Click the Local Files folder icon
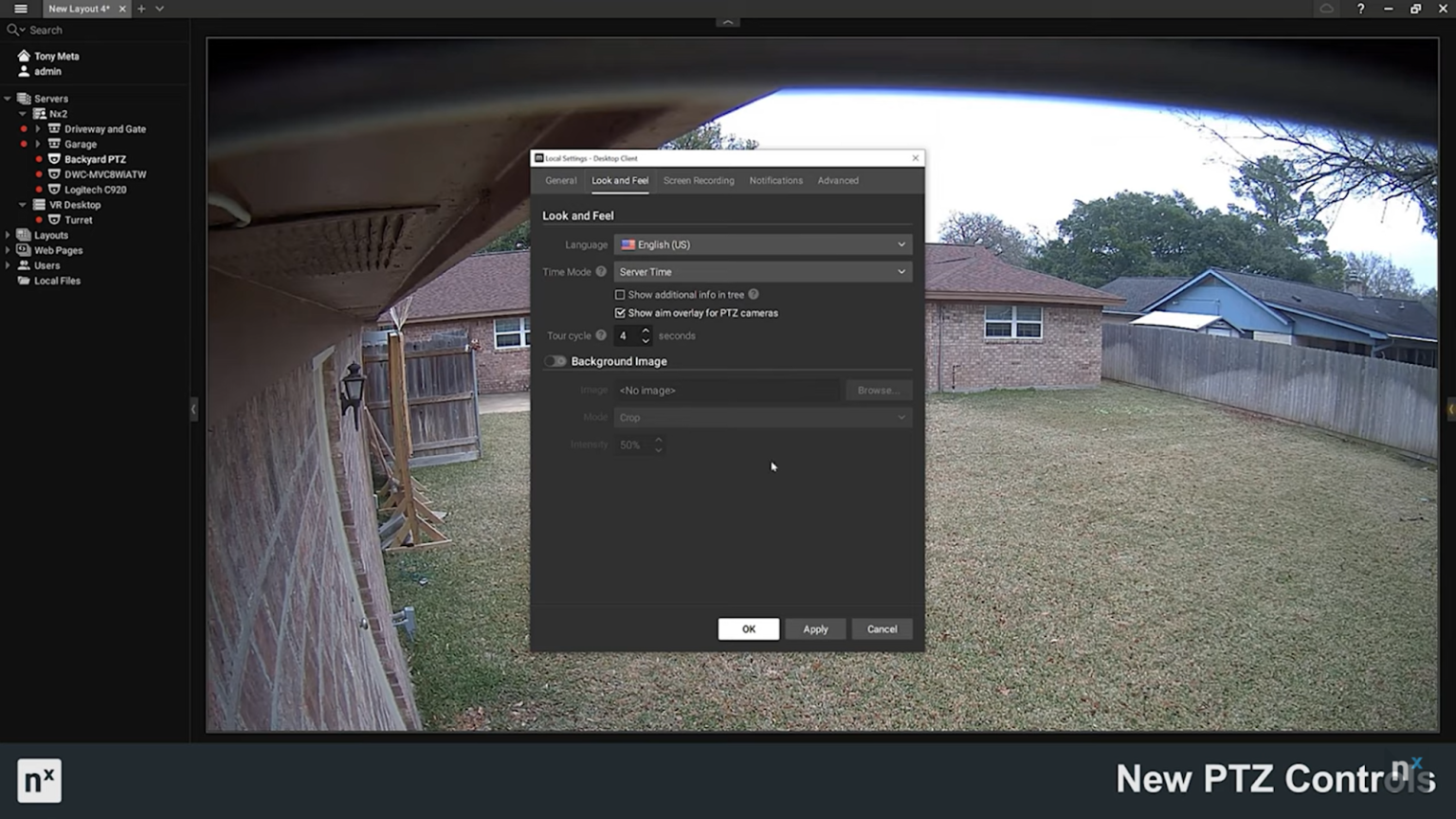Screen dimensions: 1456x819 pos(23,281)
